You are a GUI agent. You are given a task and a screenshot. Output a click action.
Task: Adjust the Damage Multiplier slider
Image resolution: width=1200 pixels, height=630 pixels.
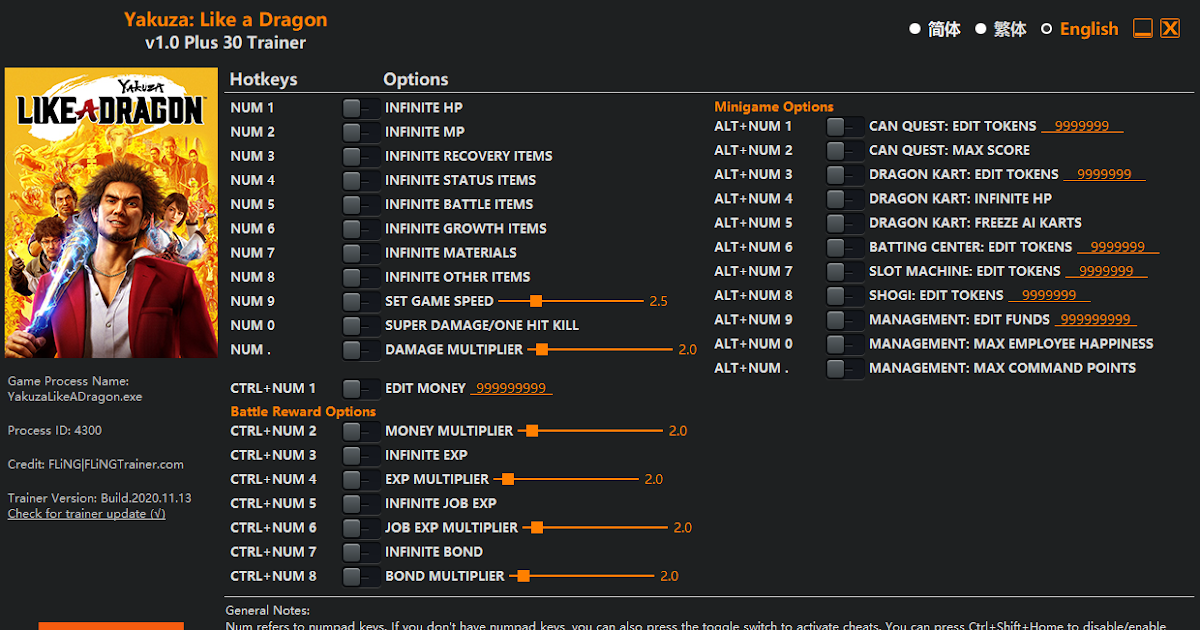pos(598,349)
